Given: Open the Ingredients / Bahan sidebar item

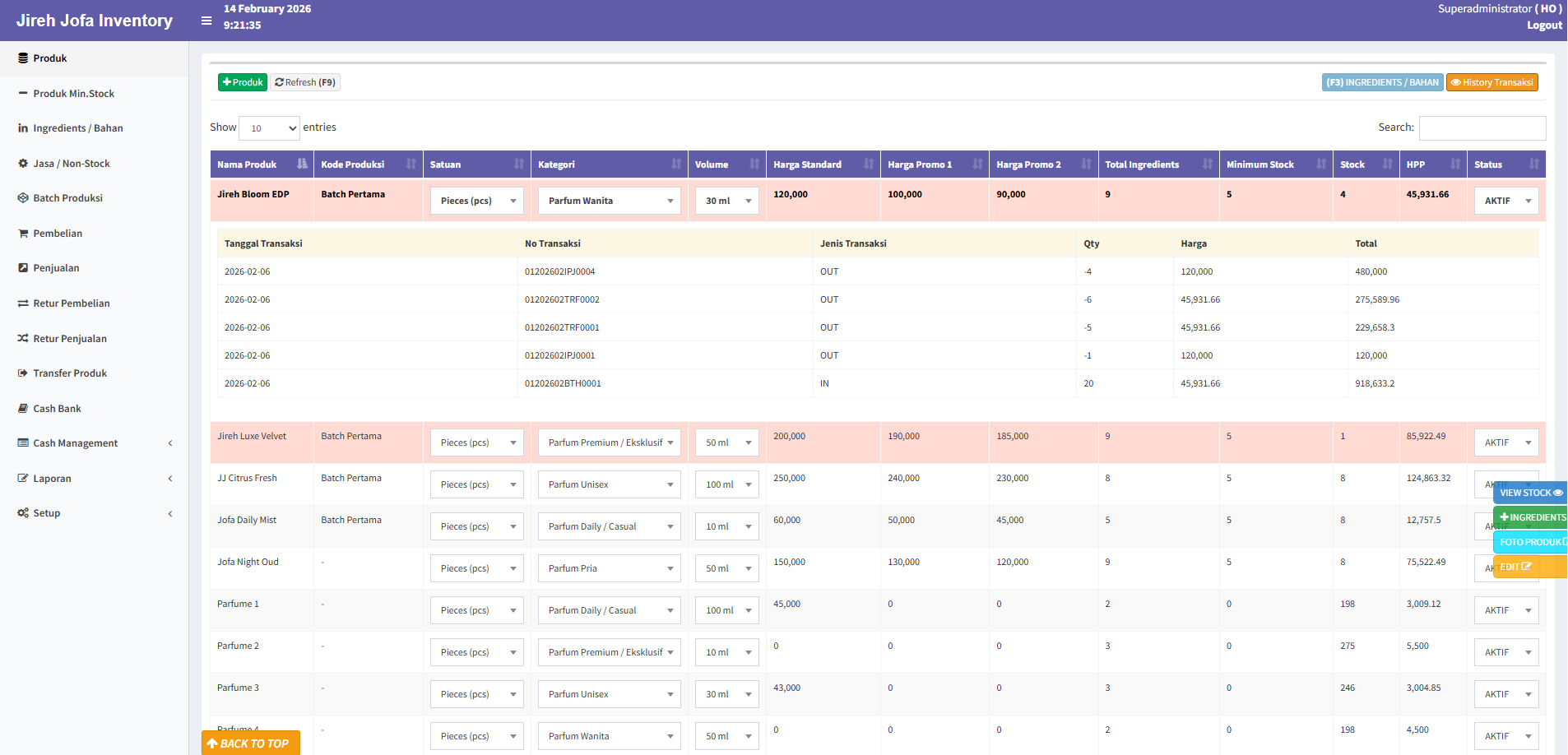Looking at the screenshot, I should (77, 127).
